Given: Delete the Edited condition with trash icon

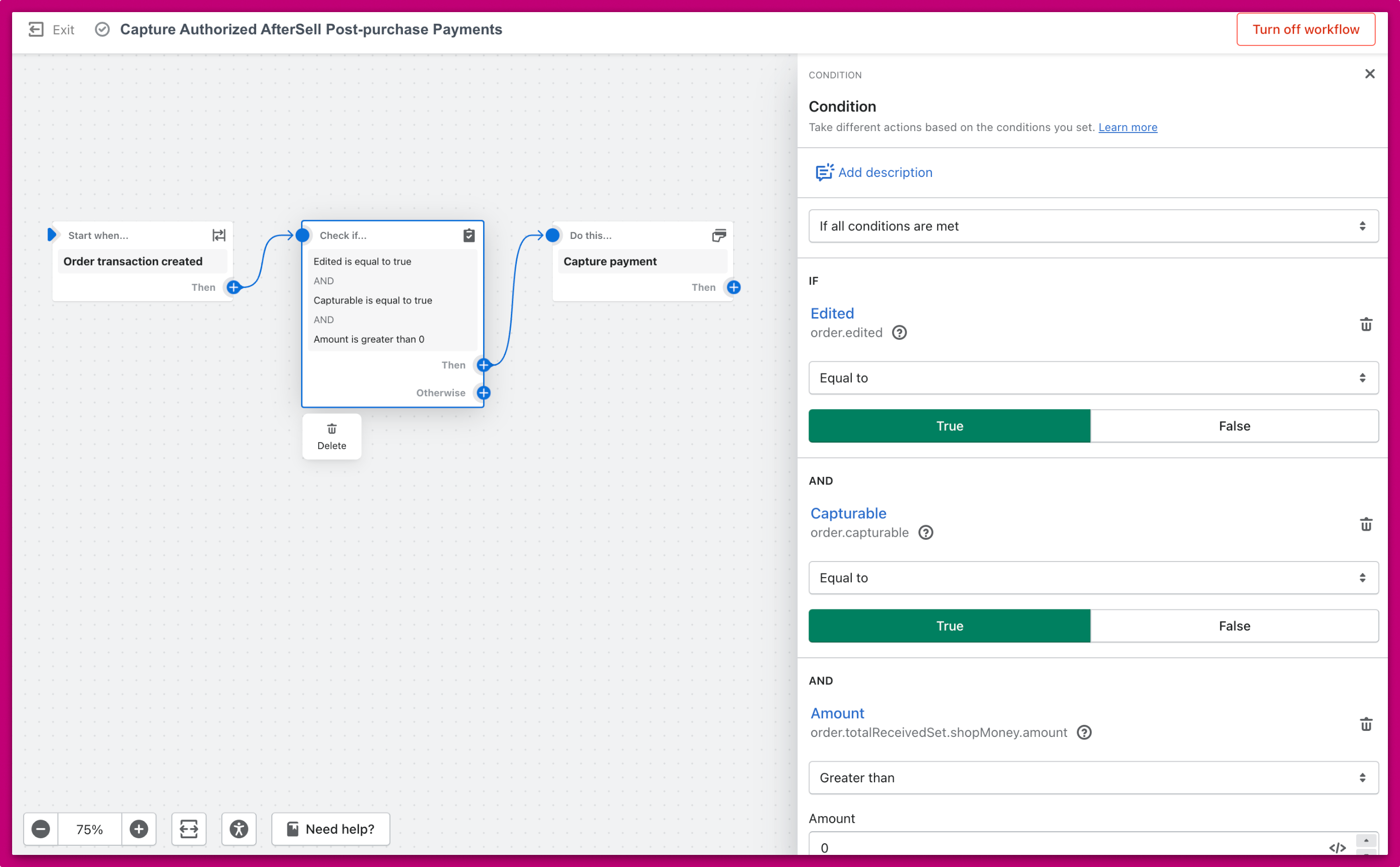Looking at the screenshot, I should (x=1366, y=325).
